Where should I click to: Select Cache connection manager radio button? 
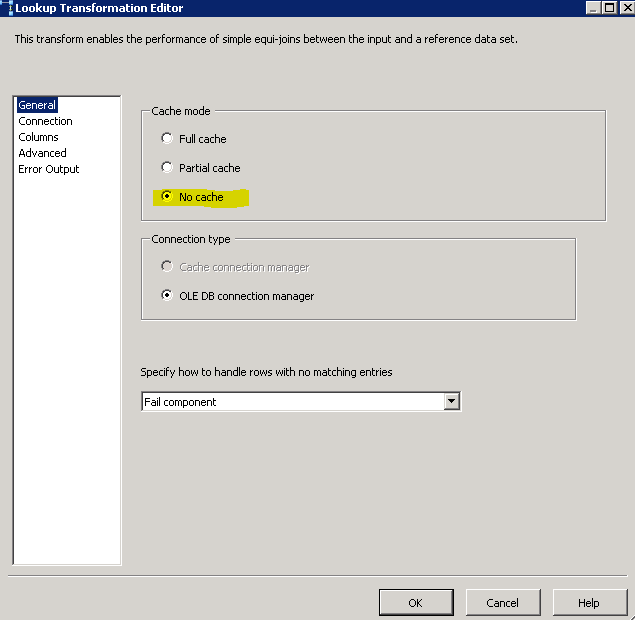[167, 267]
